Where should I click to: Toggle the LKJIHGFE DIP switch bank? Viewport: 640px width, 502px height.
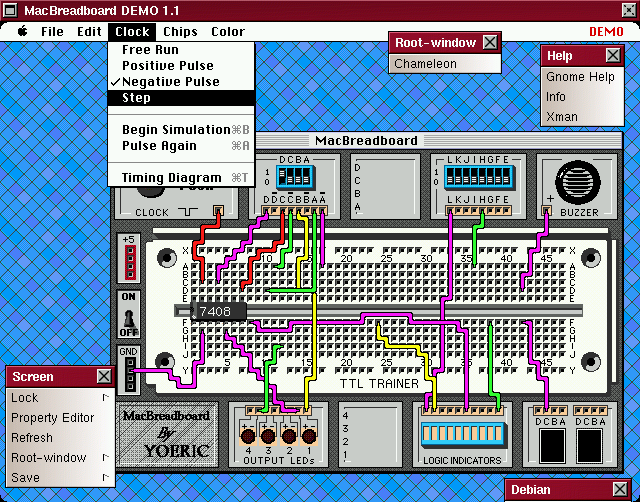(478, 178)
